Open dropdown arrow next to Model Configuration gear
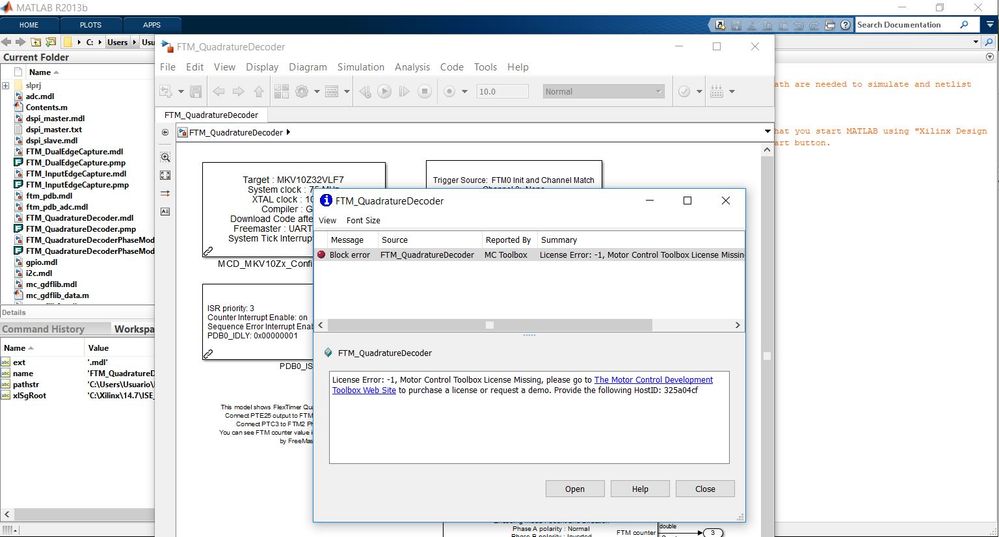This screenshot has width=999, height=537. pyautogui.click(x=317, y=92)
